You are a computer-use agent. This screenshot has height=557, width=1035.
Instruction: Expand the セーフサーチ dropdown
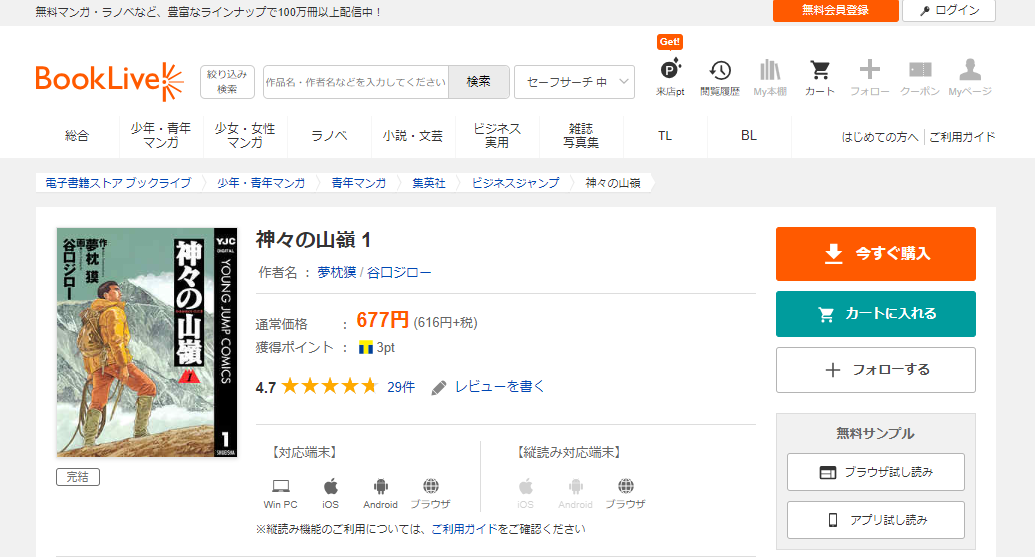[574, 82]
